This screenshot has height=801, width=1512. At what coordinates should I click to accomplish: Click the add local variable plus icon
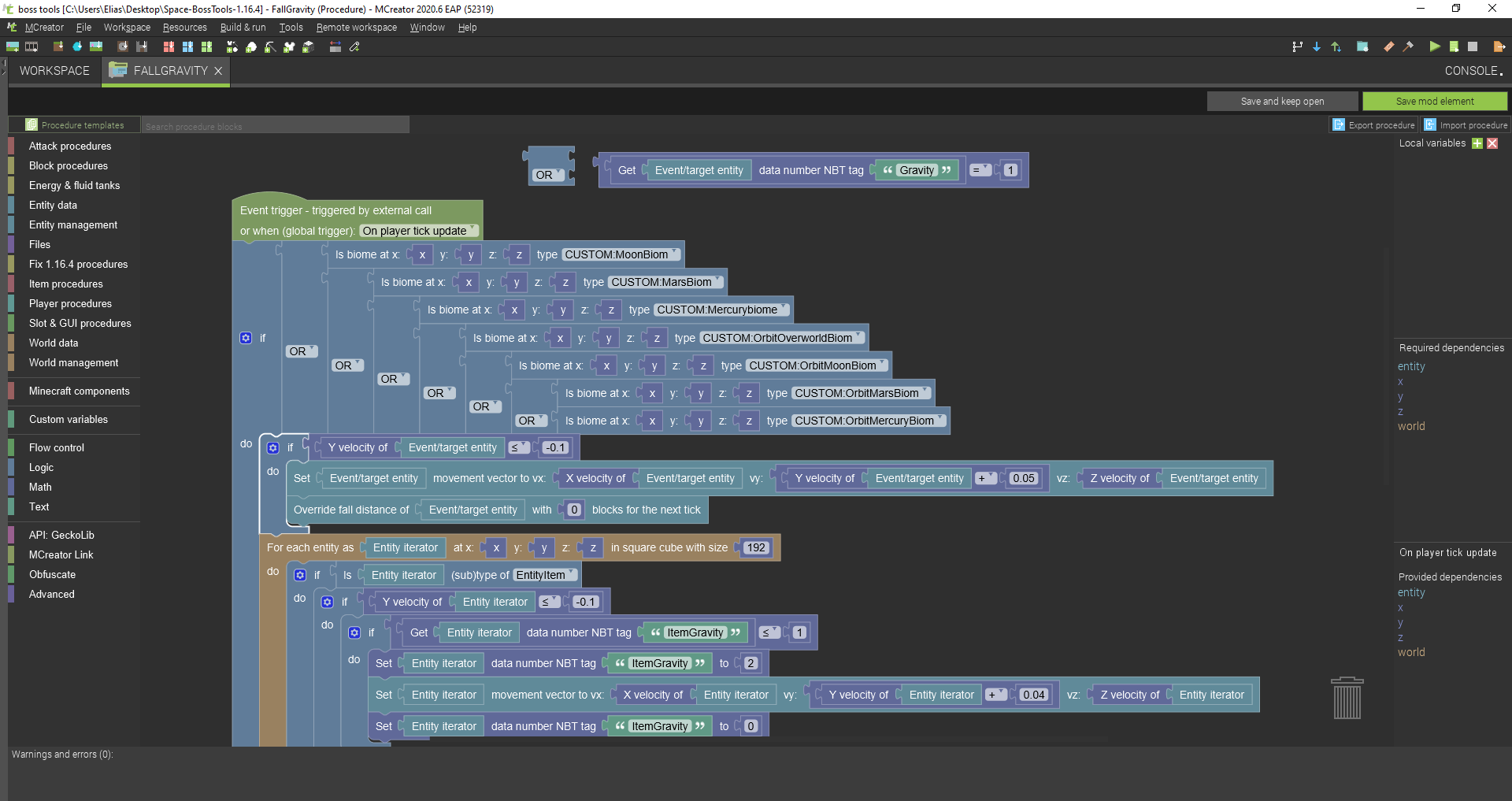(x=1476, y=143)
